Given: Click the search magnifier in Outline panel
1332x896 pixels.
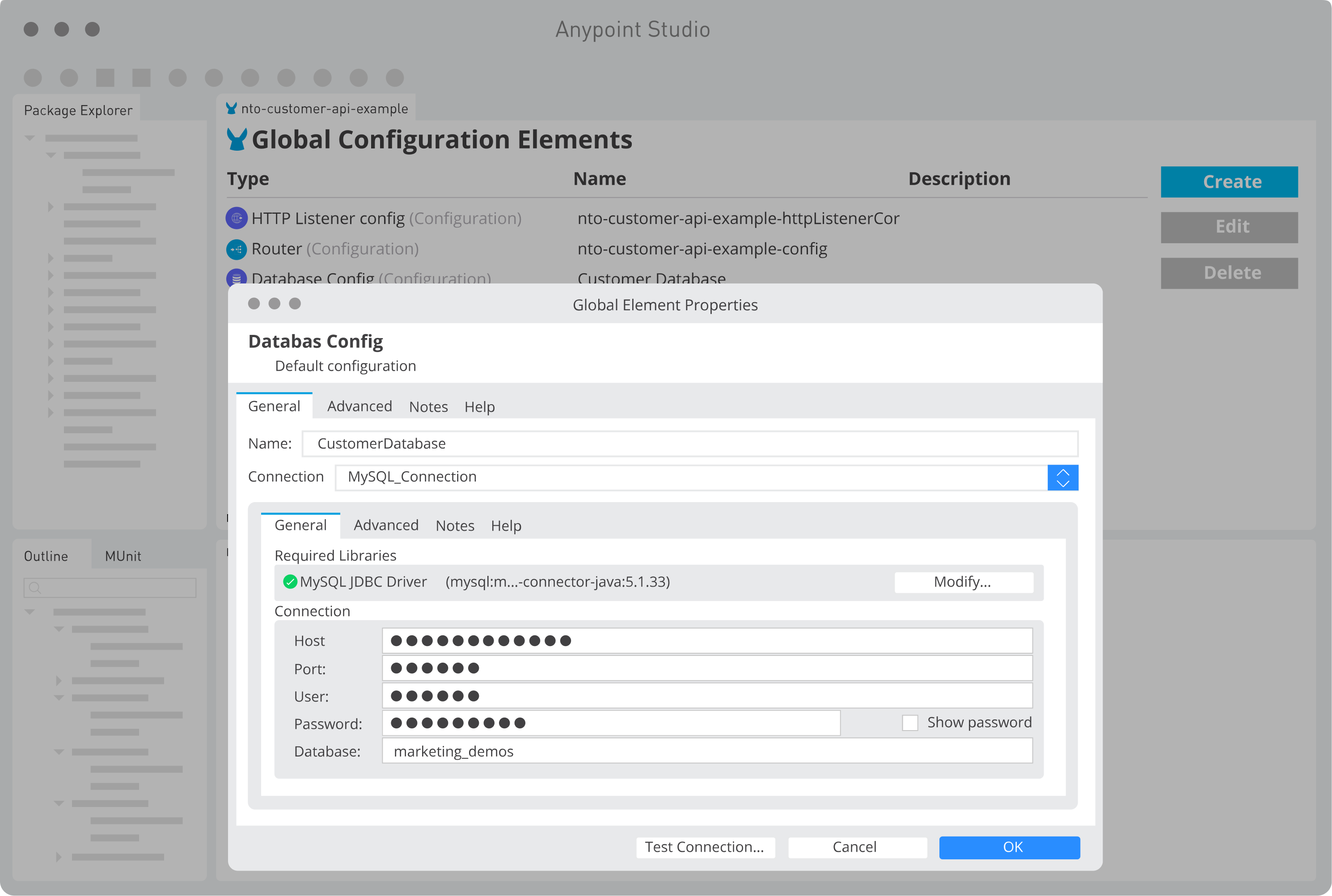Looking at the screenshot, I should pos(35,588).
